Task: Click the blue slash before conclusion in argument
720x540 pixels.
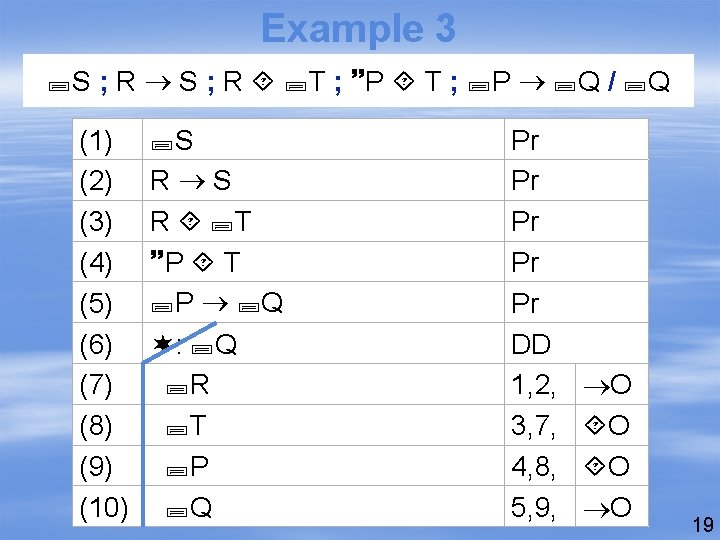Action: tap(612, 82)
